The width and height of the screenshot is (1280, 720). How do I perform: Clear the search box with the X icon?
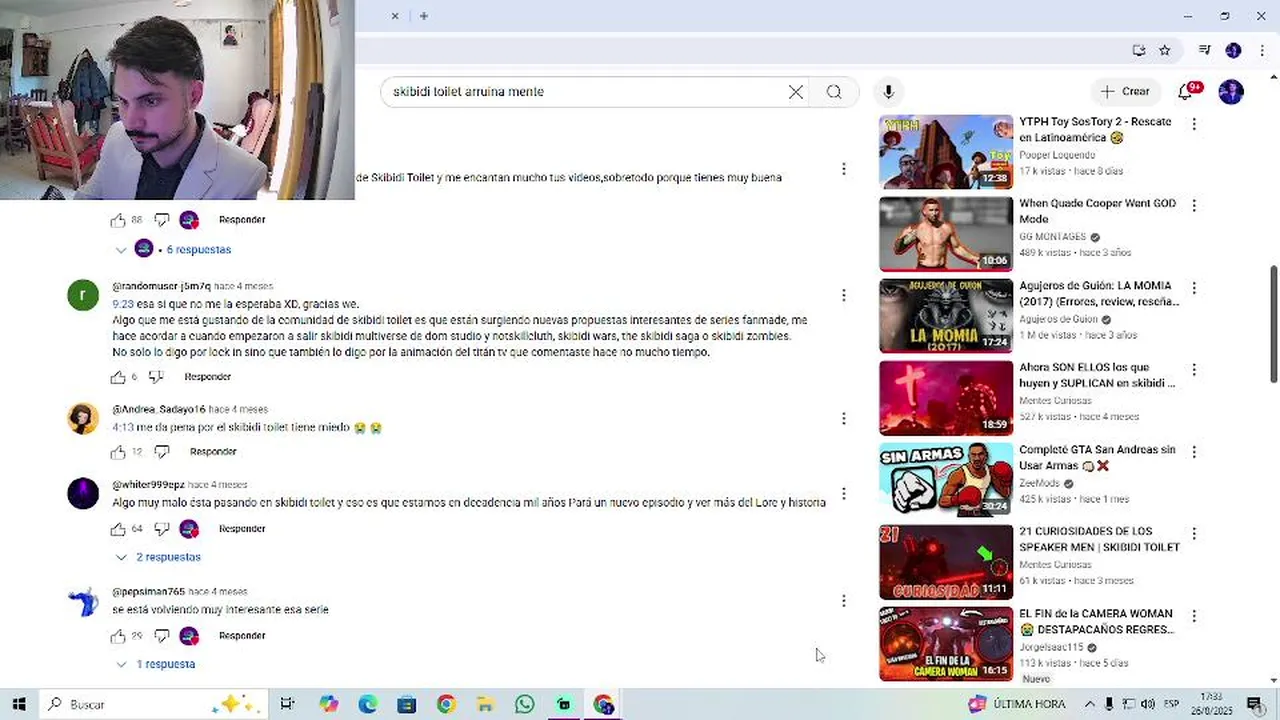tap(796, 92)
